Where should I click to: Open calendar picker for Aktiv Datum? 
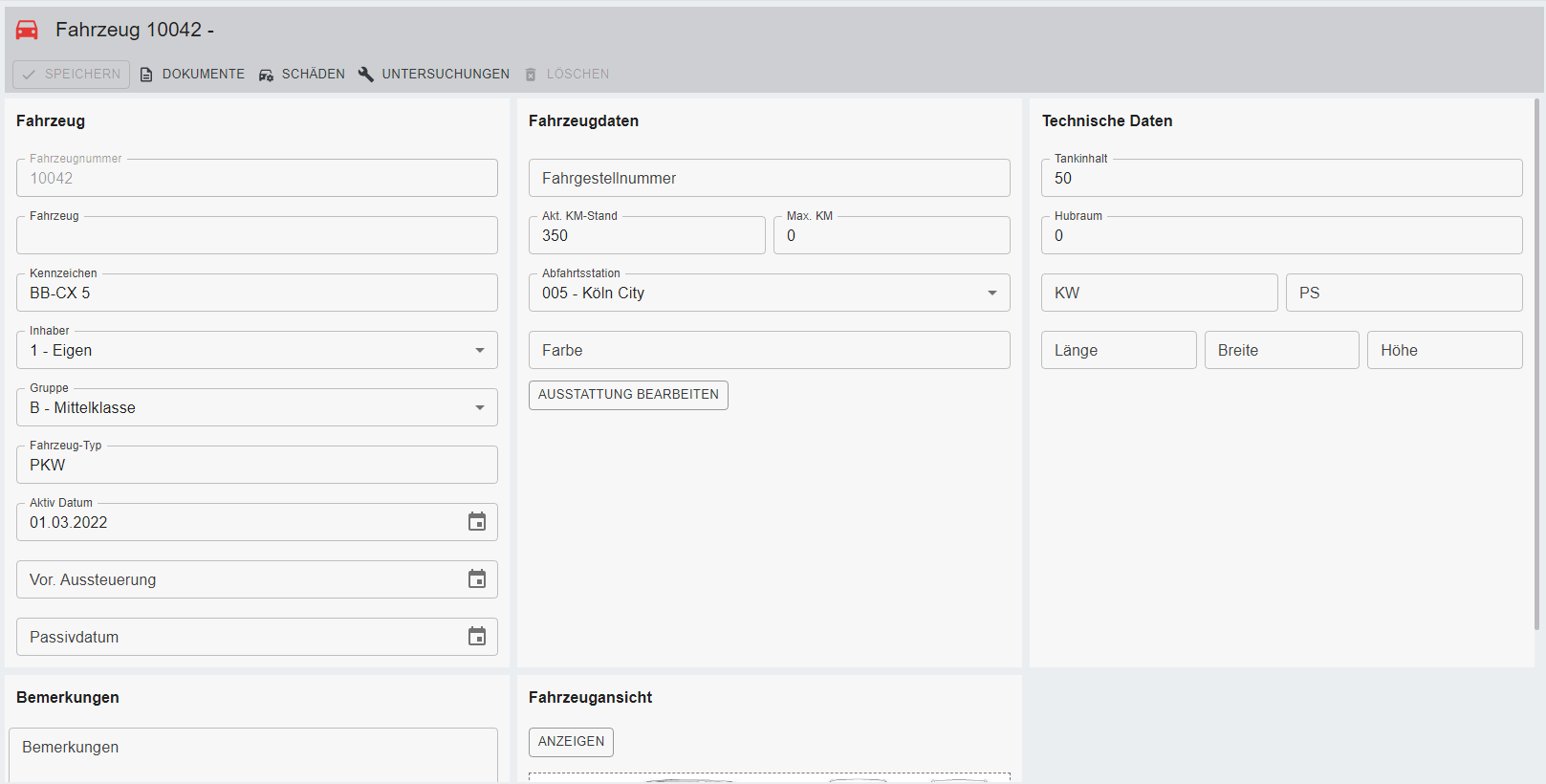pyautogui.click(x=477, y=522)
